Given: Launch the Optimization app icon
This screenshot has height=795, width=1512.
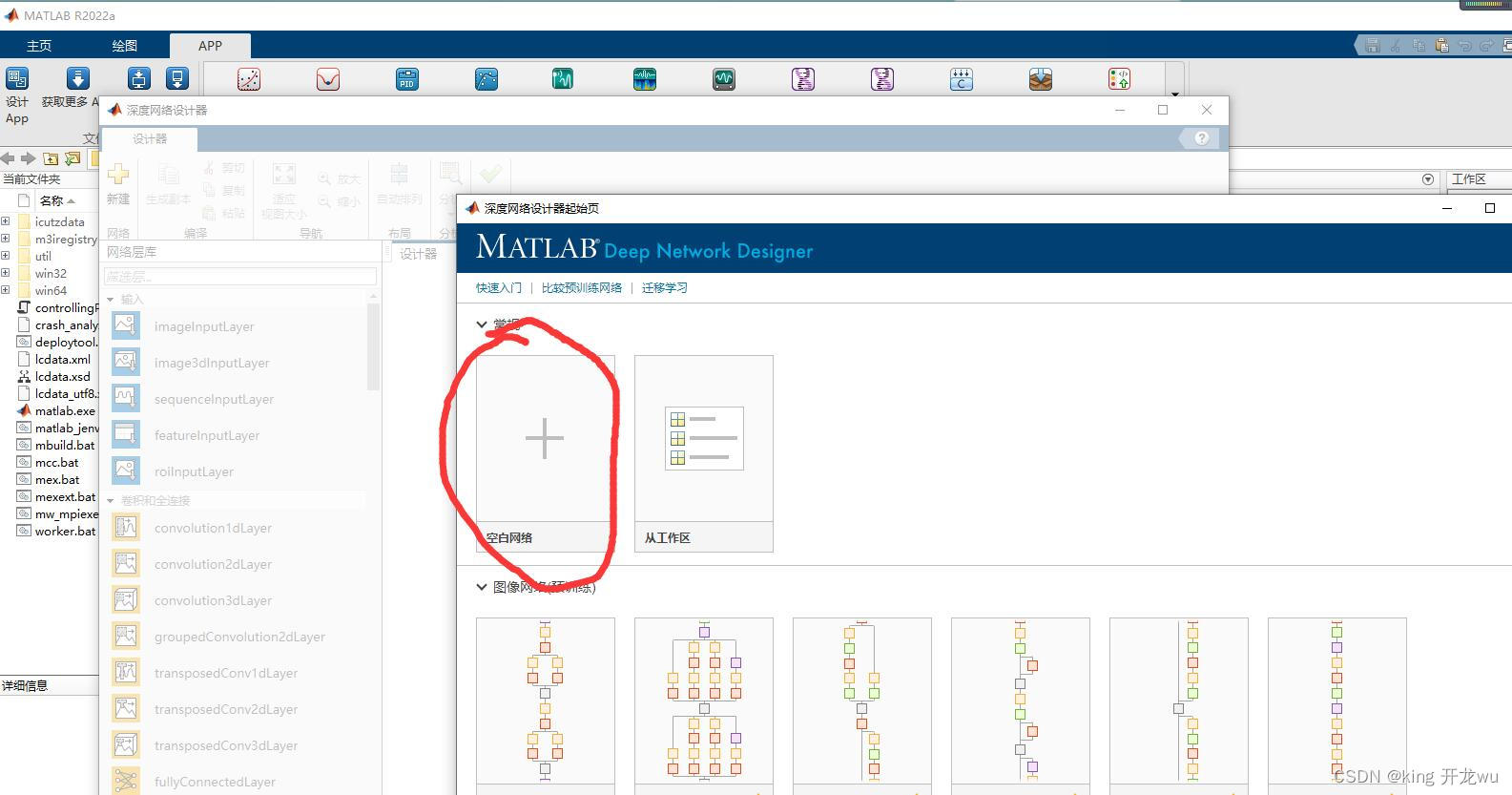Looking at the screenshot, I should pos(328,80).
